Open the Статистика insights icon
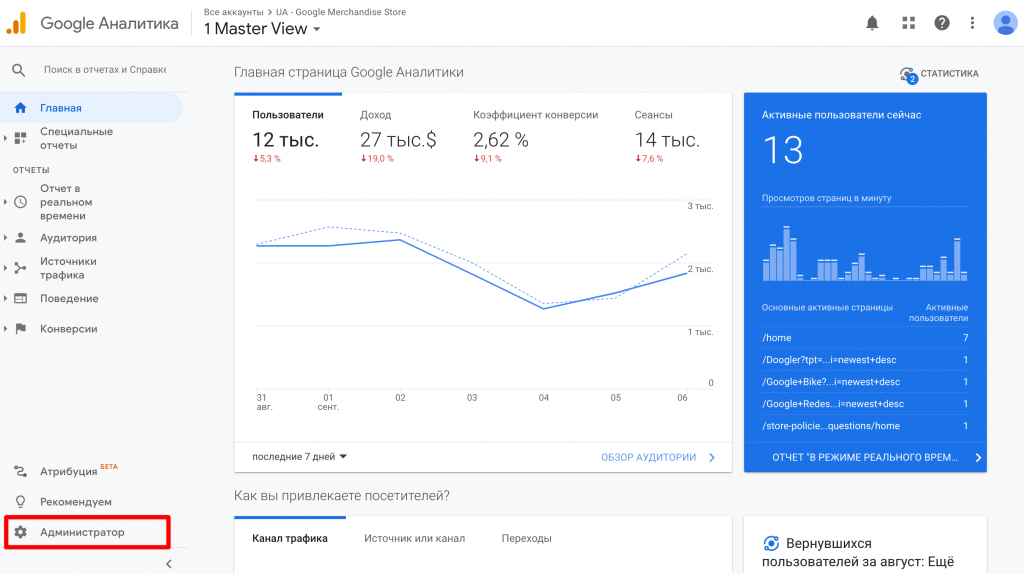Image resolution: width=1024 pixels, height=573 pixels. click(939, 74)
